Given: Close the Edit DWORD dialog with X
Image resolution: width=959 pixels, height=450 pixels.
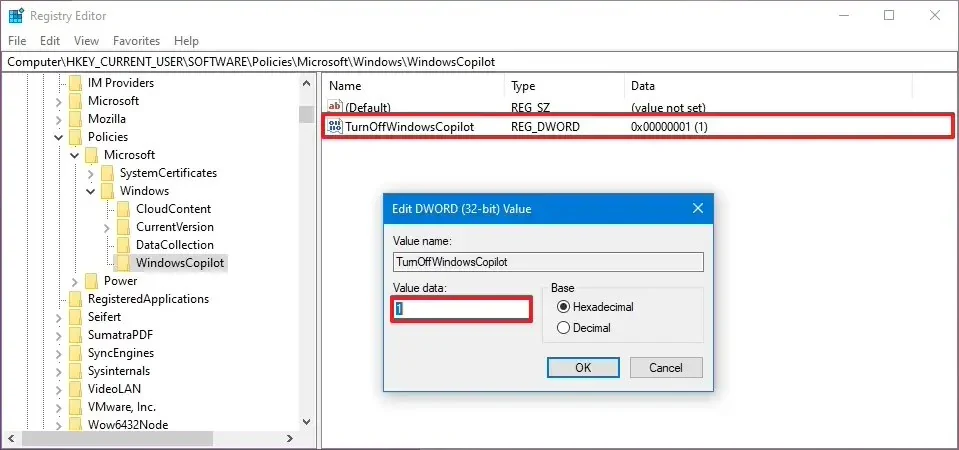Looking at the screenshot, I should pyautogui.click(x=698, y=208).
